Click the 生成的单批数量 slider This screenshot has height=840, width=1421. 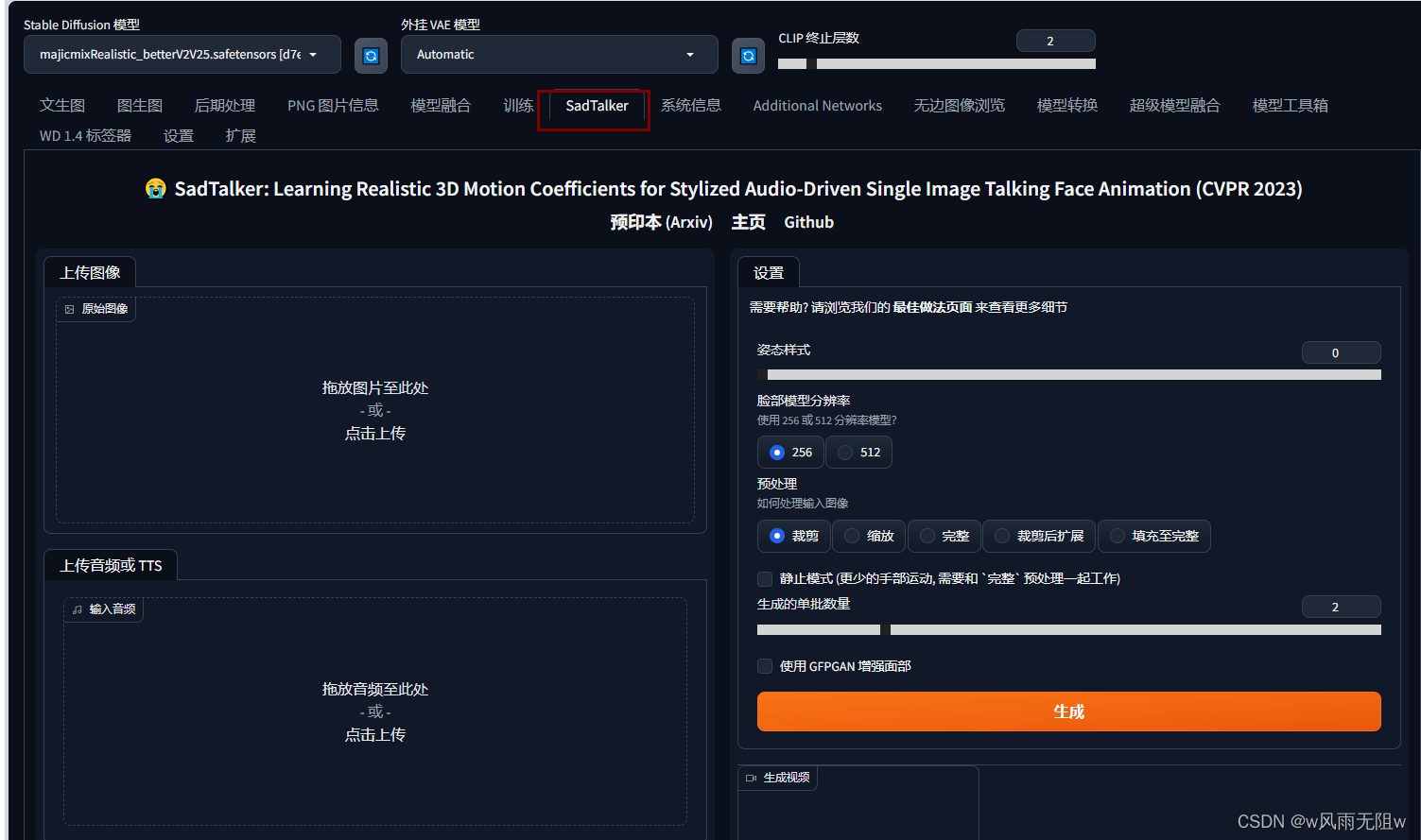click(1069, 629)
